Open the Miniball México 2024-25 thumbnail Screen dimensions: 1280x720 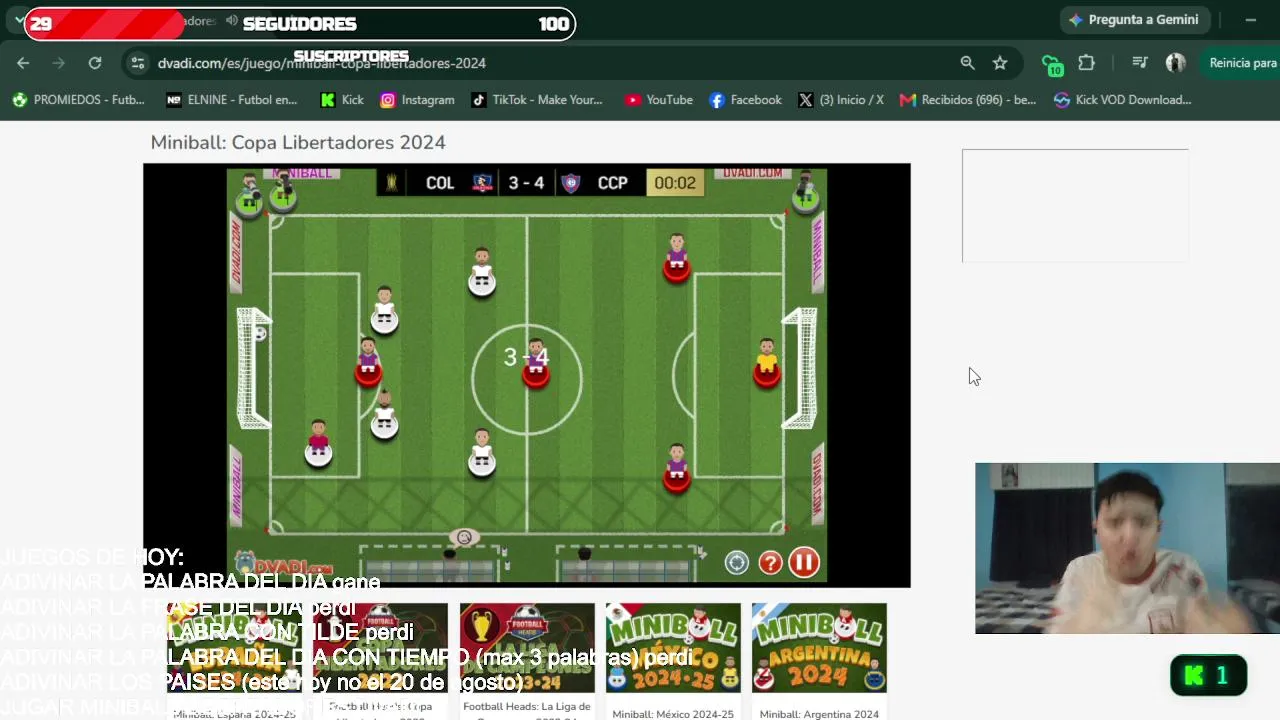(673, 648)
